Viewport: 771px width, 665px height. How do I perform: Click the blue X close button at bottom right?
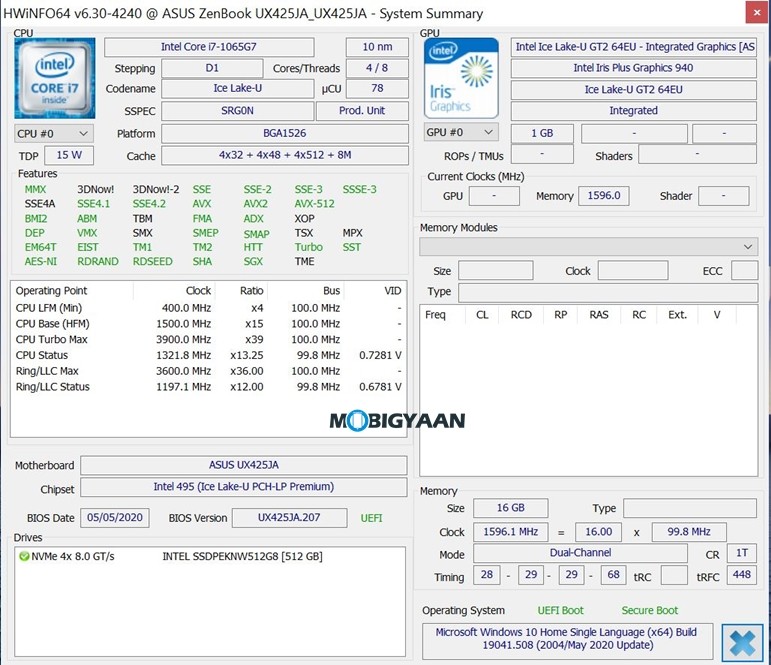click(x=742, y=642)
